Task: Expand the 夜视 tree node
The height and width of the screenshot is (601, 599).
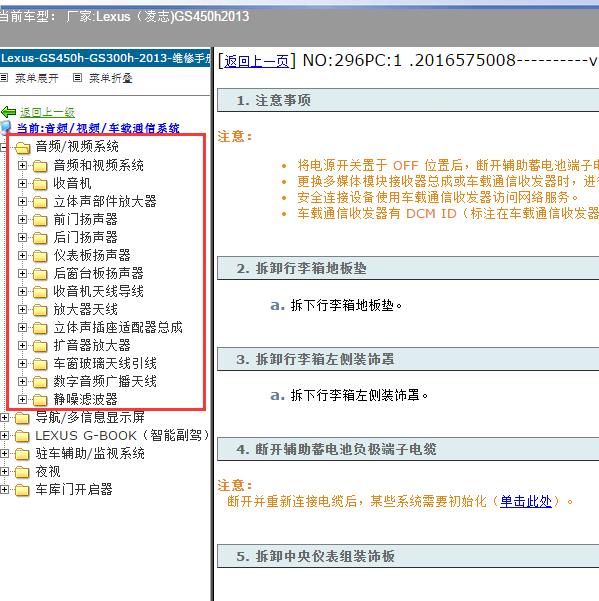Action: click(x=4, y=471)
